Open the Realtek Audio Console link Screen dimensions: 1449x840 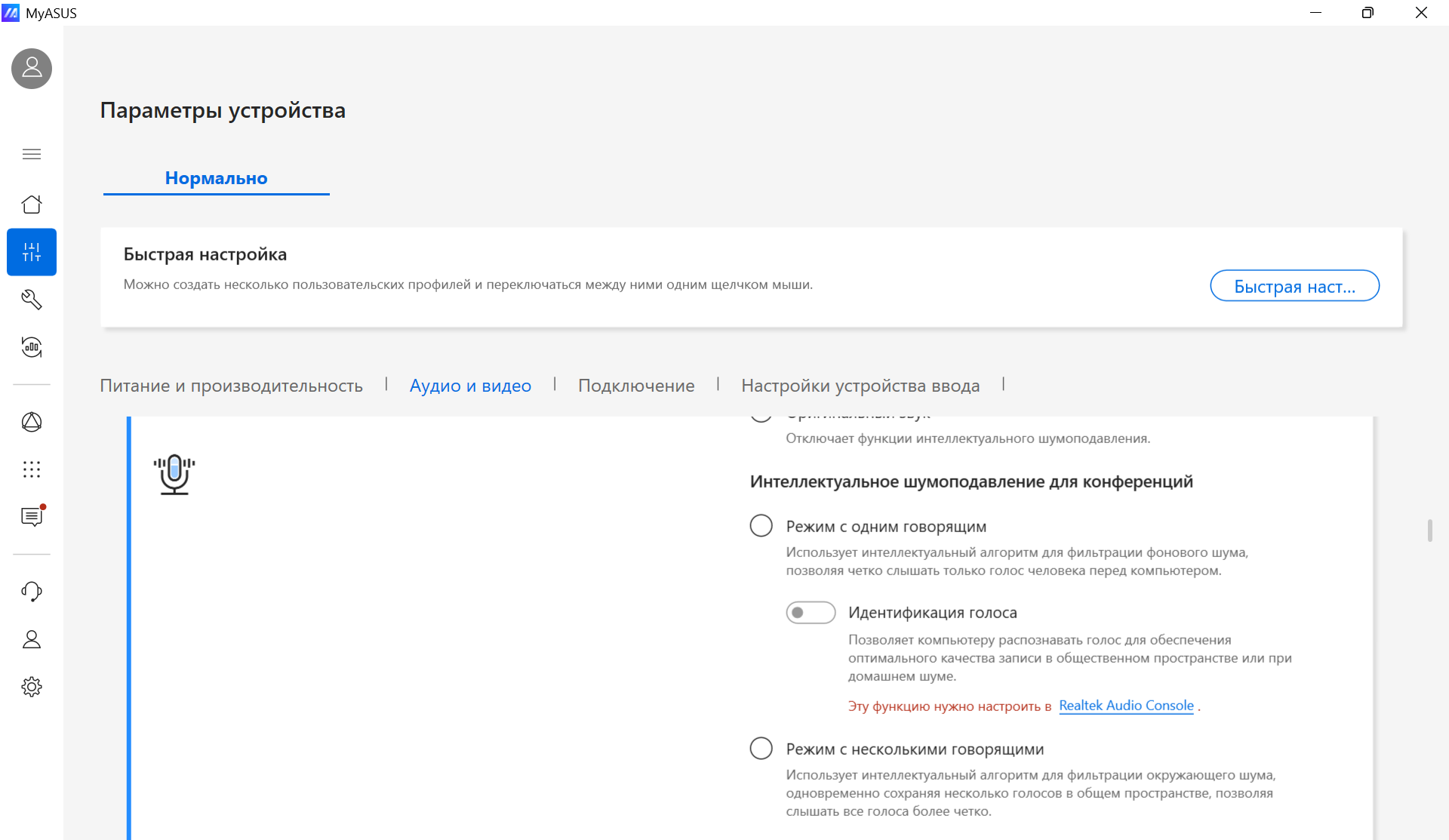click(x=1126, y=706)
